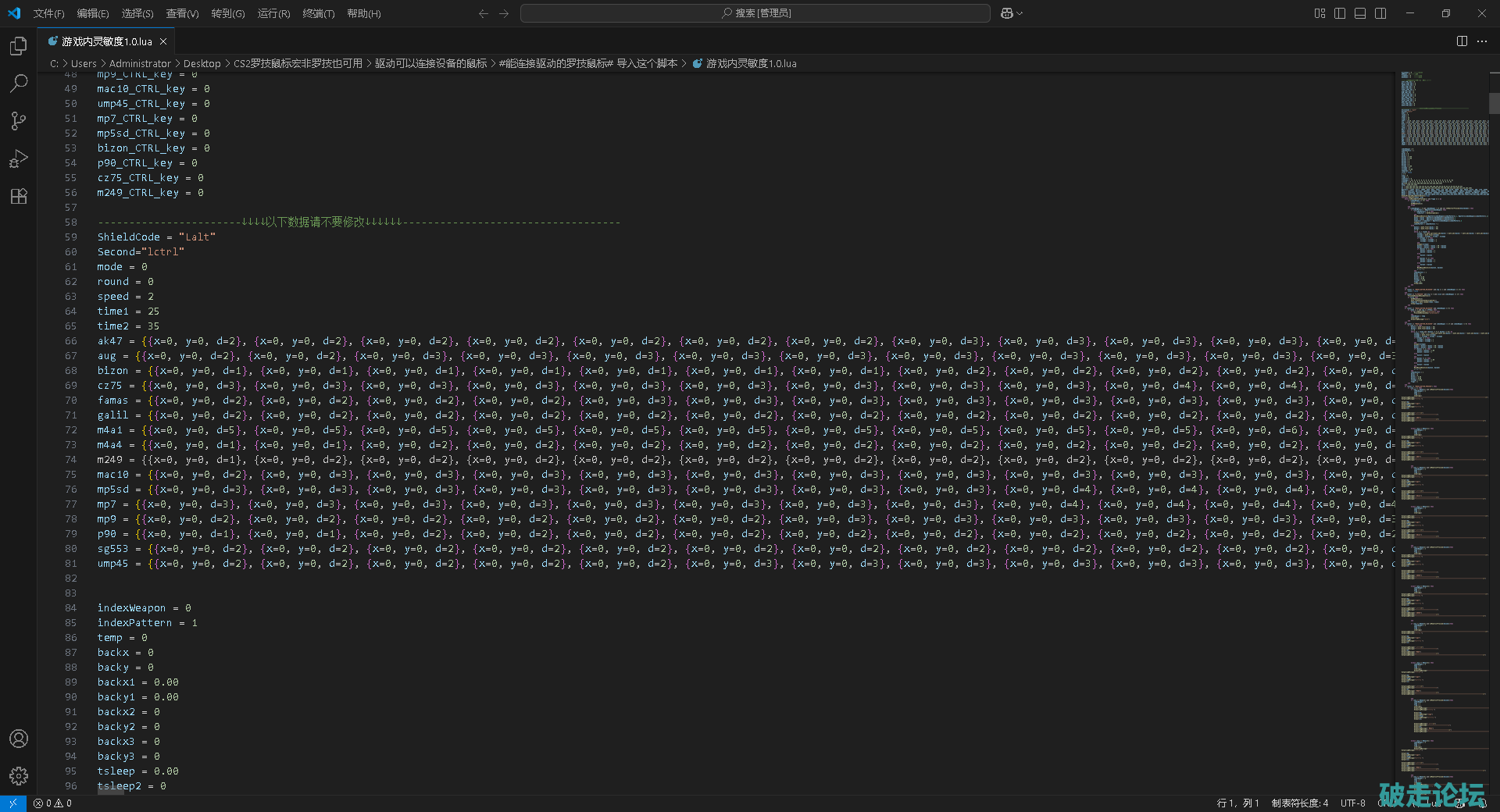This screenshot has height=812, width=1500.
Task: Open the Search view in activity bar
Action: coord(19,84)
